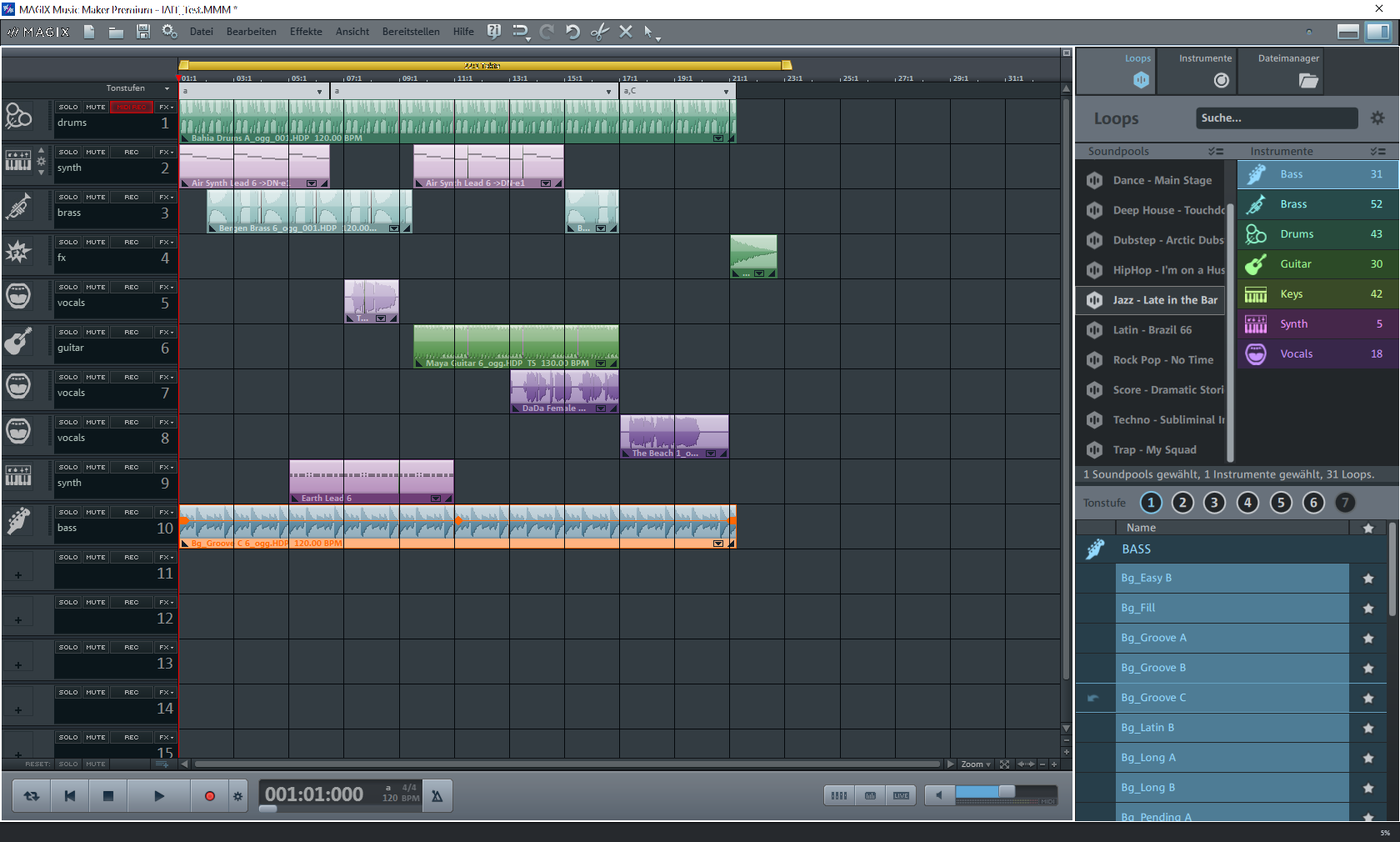1400x842 pixels.
Task: Toggle the metronome icon in transport bar
Action: (437, 796)
